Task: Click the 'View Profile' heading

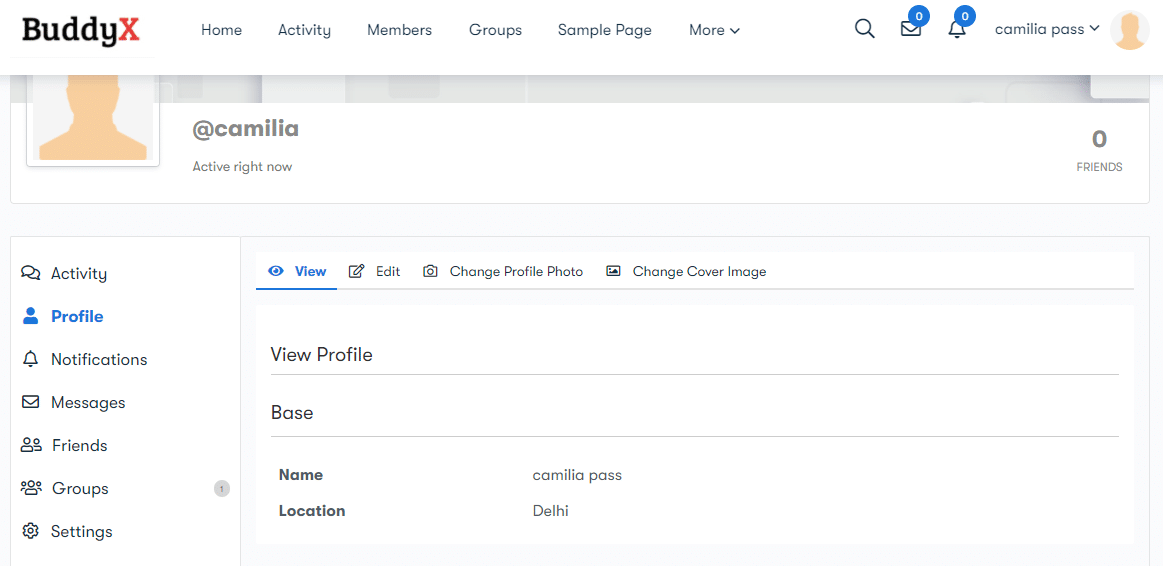Action: tap(321, 355)
